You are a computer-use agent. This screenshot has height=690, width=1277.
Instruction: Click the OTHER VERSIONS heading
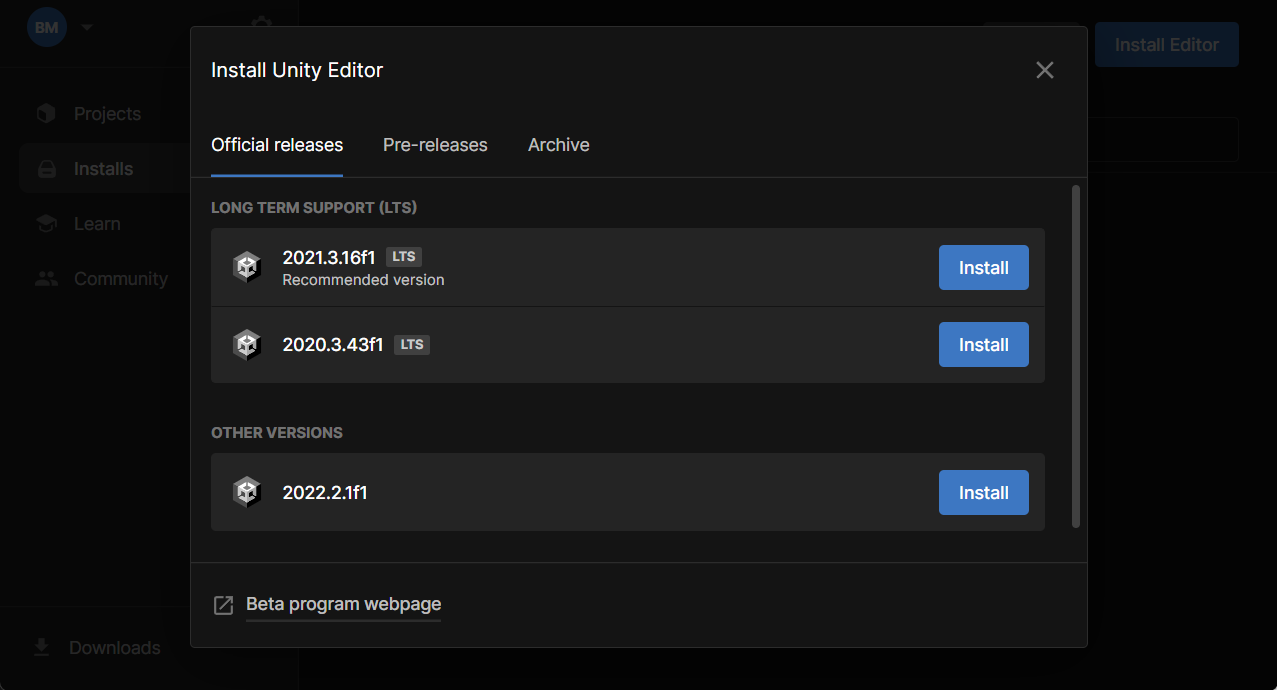point(277,433)
